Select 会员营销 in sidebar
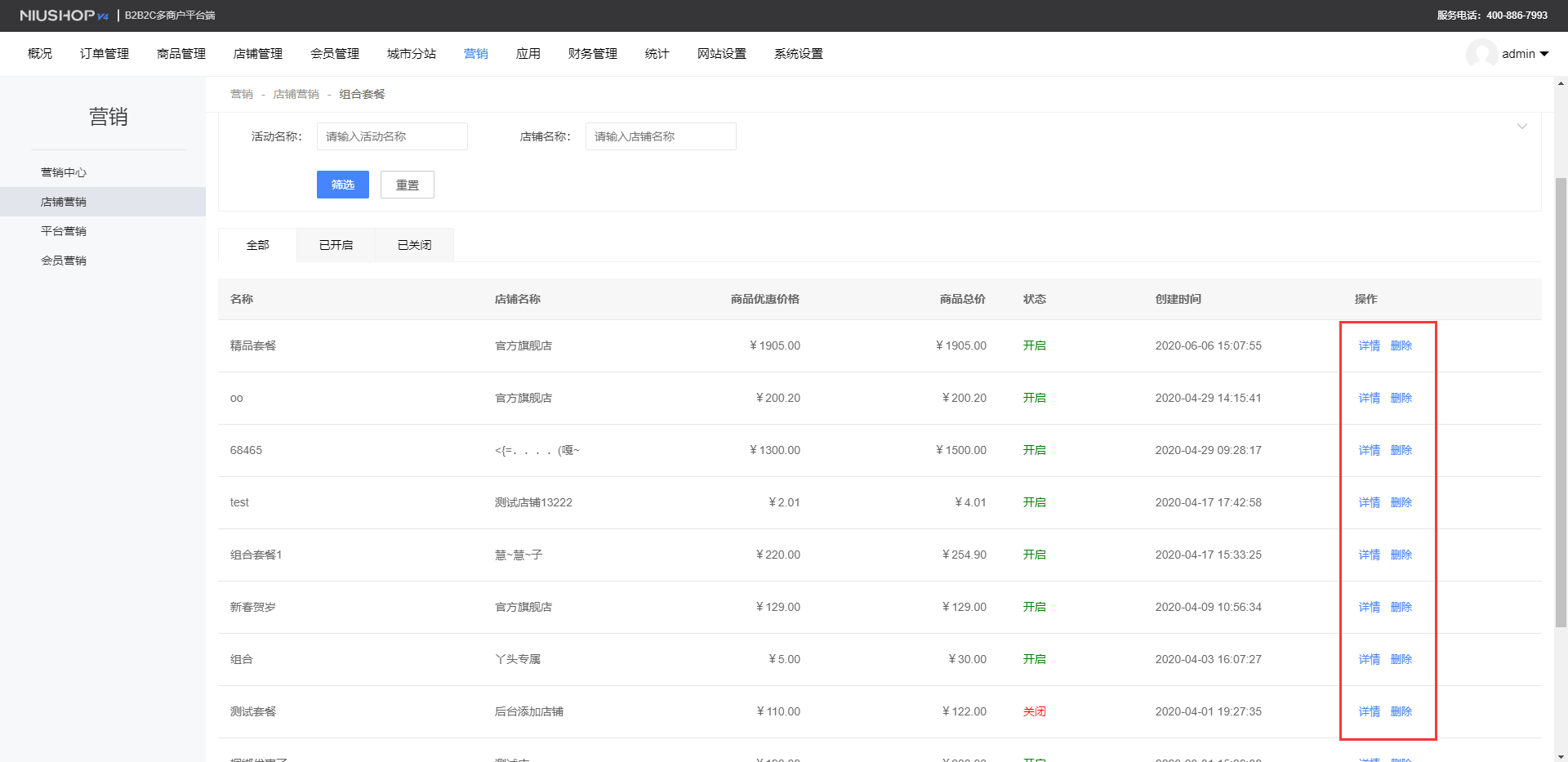Image resolution: width=1568 pixels, height=762 pixels. pos(103,261)
